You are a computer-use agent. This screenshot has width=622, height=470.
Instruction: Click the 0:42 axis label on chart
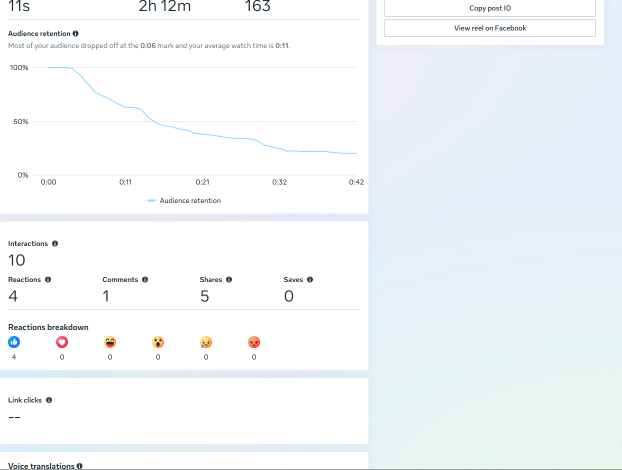click(356, 182)
